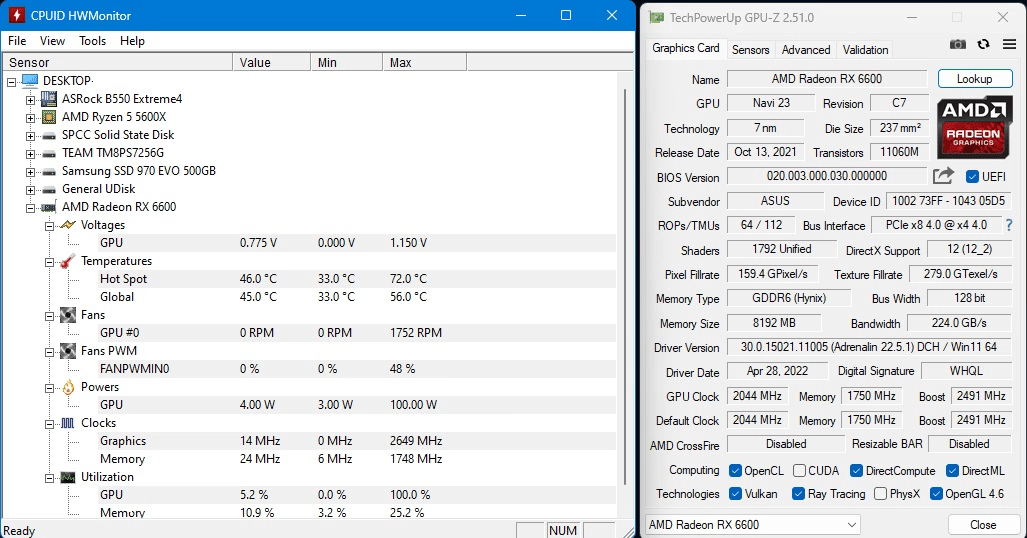Click AMD Radeon Graphics logo in GPU-Z
Image resolution: width=1027 pixels, height=538 pixels.
(973, 128)
